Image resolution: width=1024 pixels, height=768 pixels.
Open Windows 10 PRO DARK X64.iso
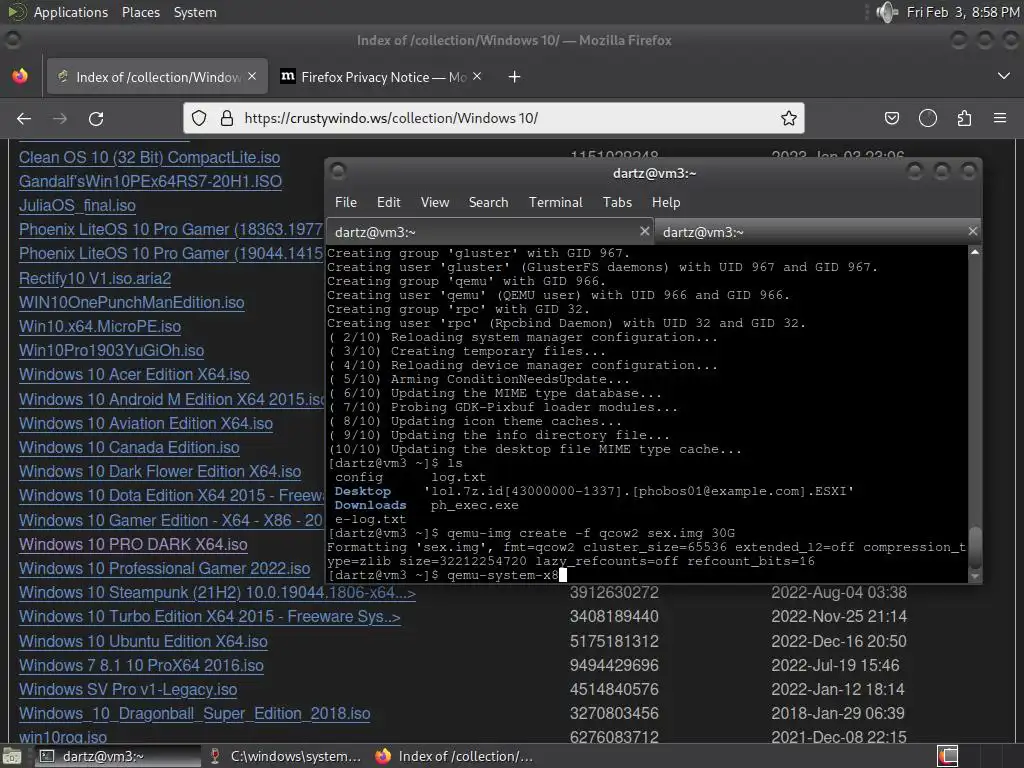click(x=133, y=544)
